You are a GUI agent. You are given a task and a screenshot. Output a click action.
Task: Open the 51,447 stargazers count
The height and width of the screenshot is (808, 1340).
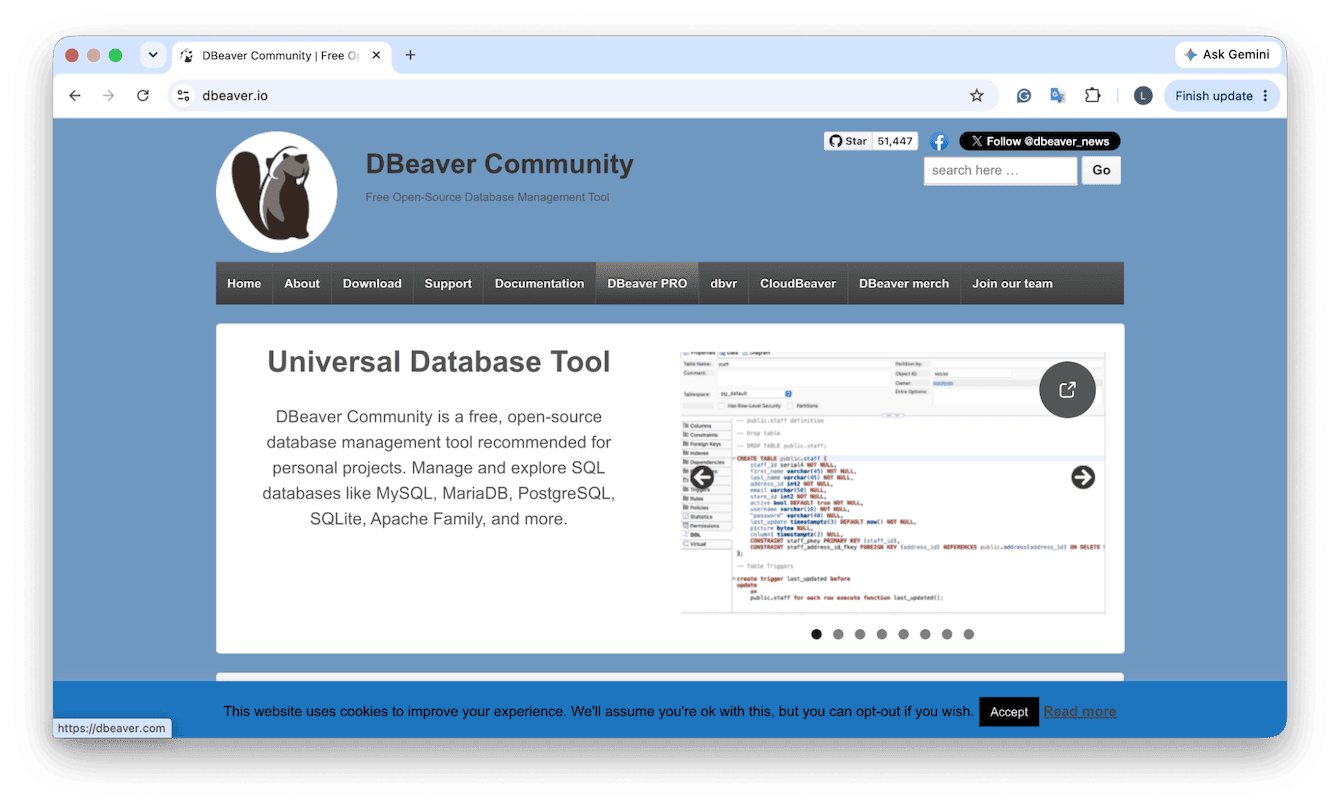pos(895,141)
